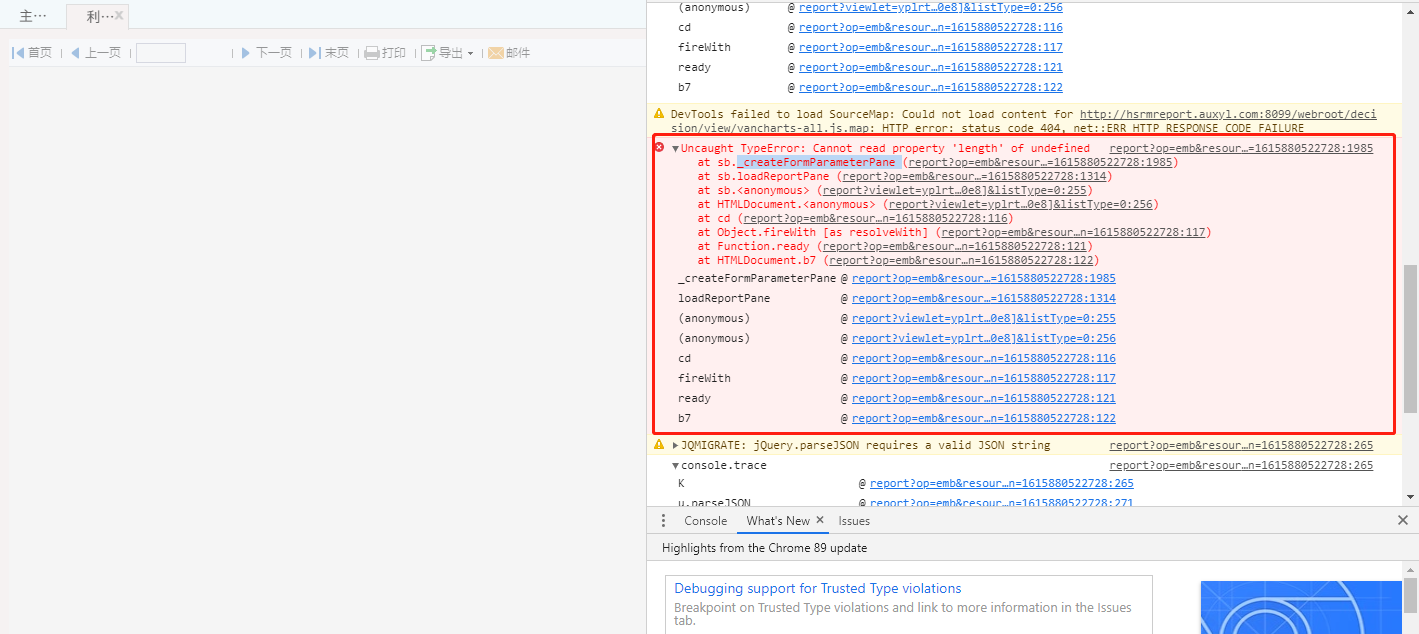The width and height of the screenshot is (1419, 634).
Task: Open link in 'at sb._createFormParameterPane' line
Action: click(1040, 162)
